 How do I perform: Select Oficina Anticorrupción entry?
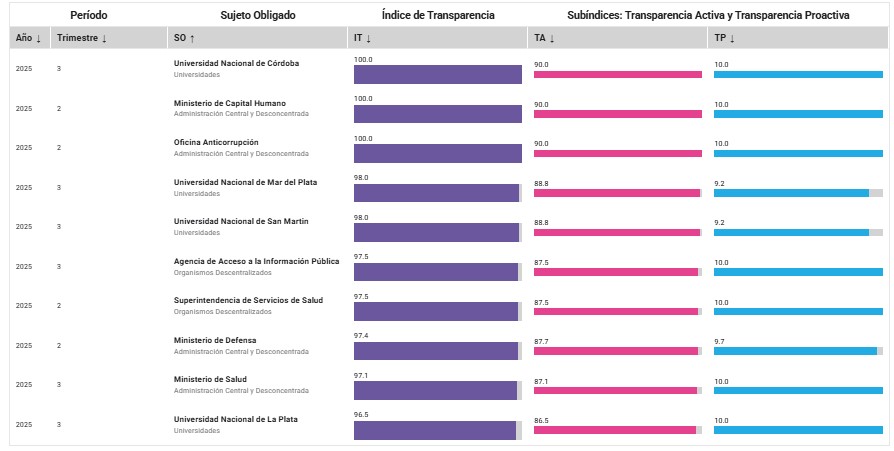[x=216, y=142]
